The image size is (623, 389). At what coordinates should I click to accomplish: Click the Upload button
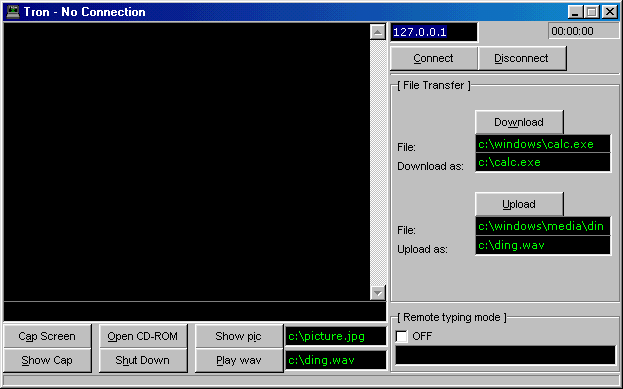pos(519,204)
